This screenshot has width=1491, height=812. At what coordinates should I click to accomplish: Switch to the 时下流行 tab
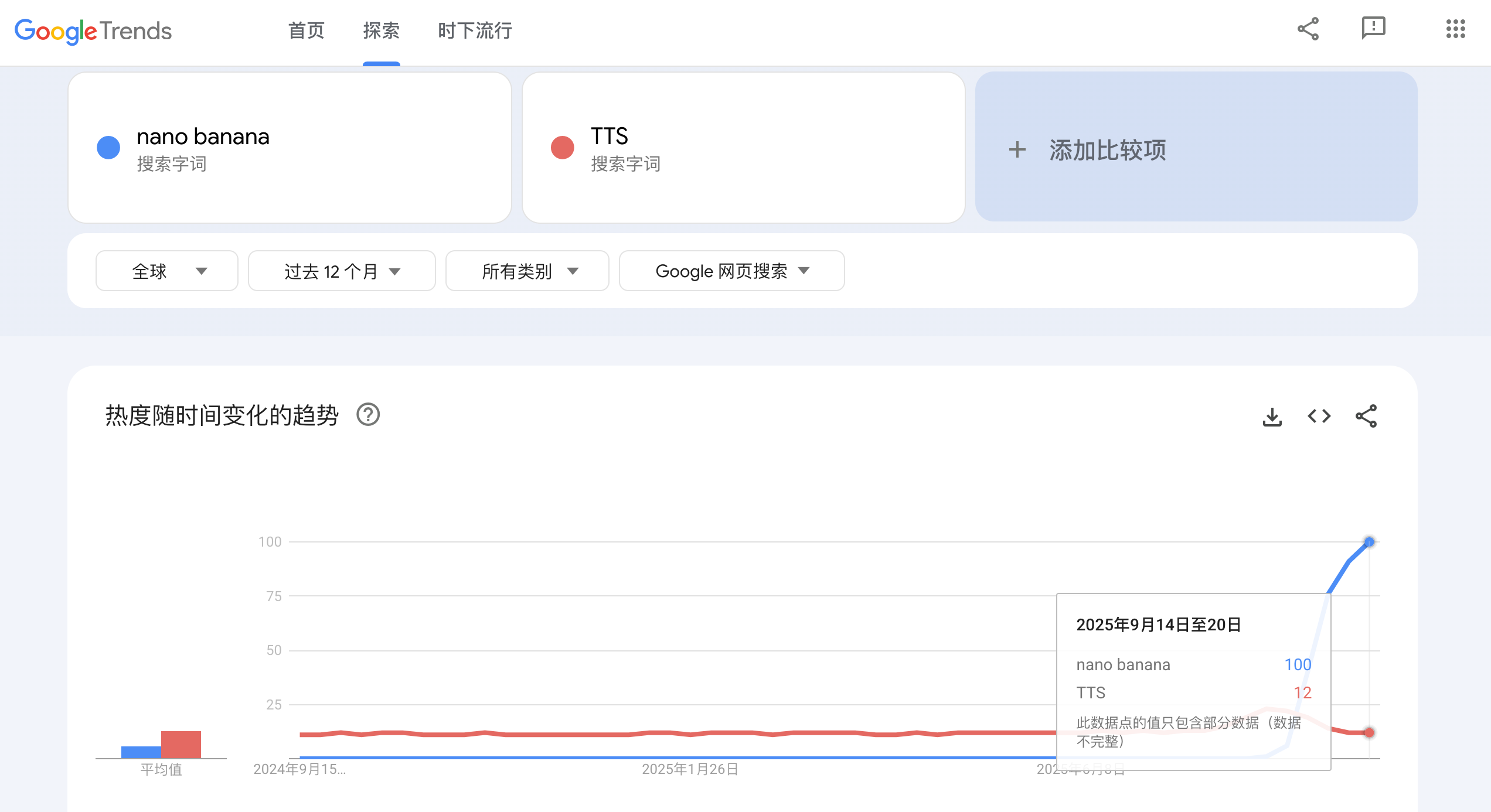[475, 30]
